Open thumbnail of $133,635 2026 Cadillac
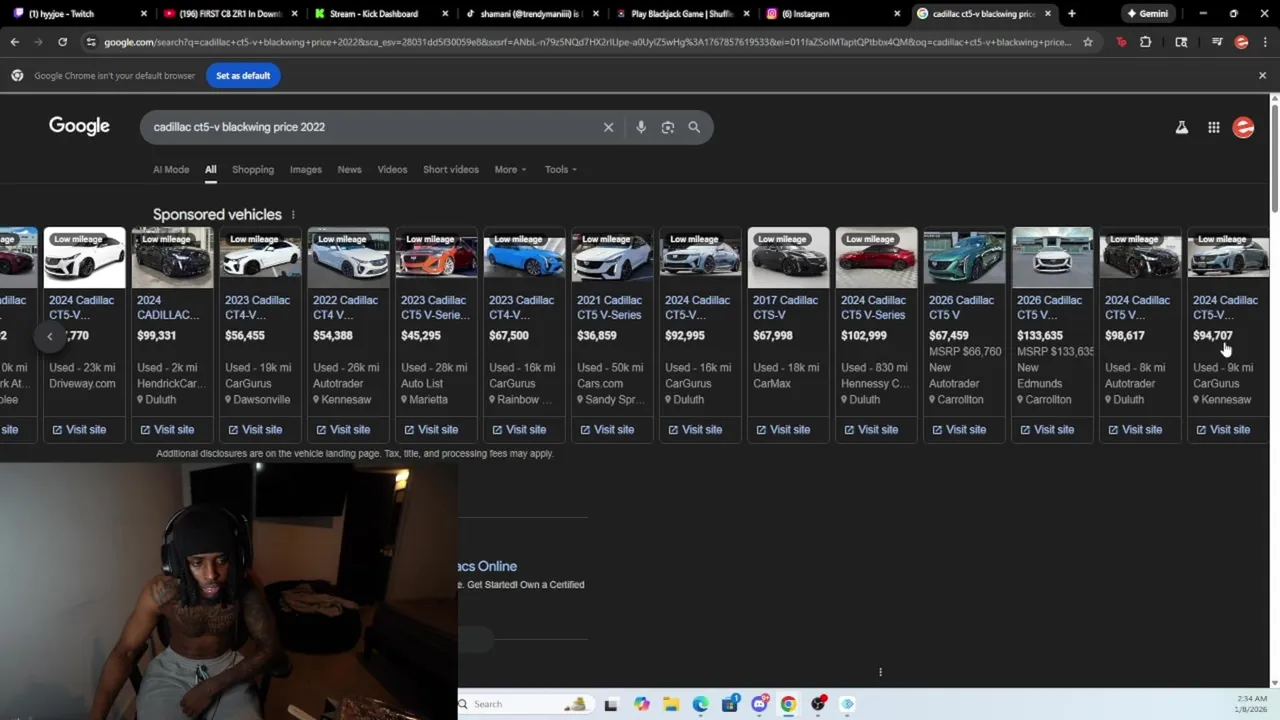This screenshot has width=1280, height=720. [x=1052, y=257]
